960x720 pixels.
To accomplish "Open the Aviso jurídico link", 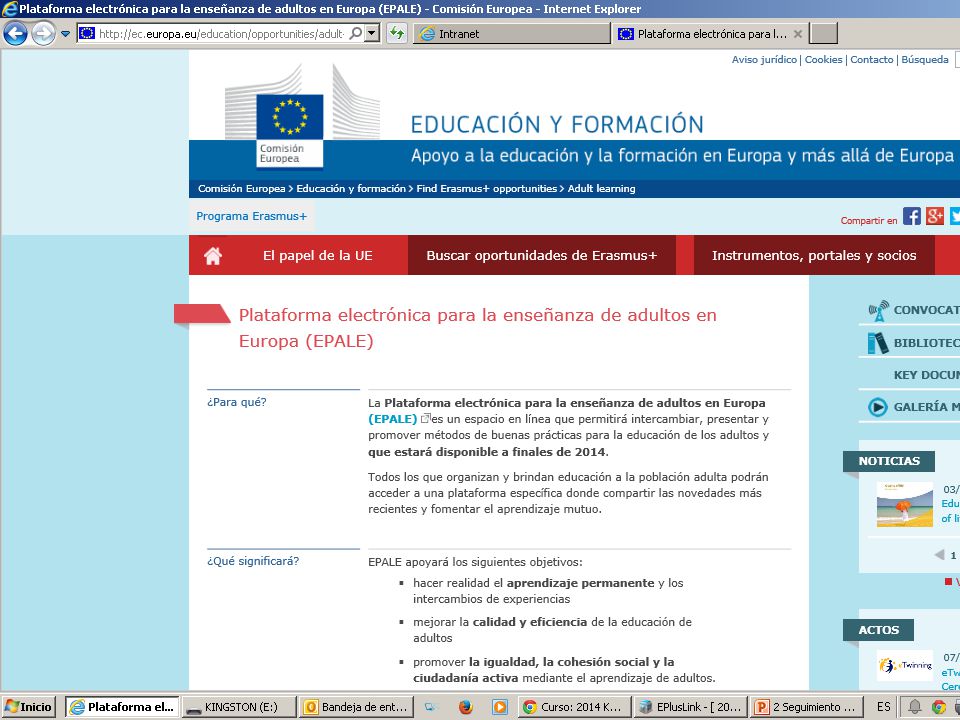I will (x=764, y=59).
